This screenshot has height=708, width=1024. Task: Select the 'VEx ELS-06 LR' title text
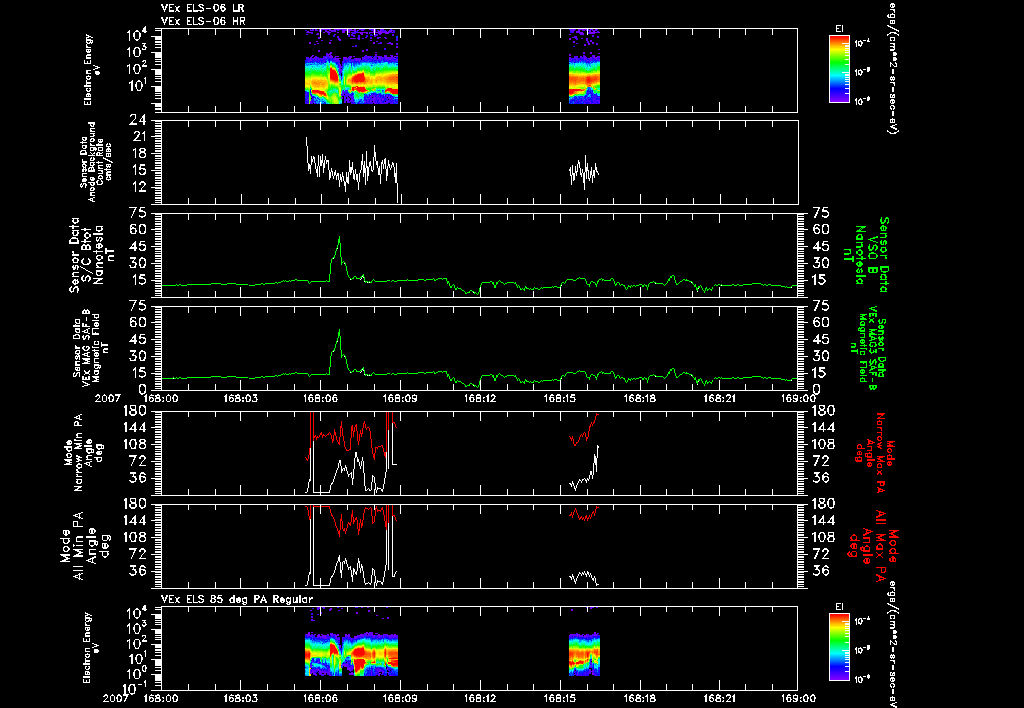203,8
